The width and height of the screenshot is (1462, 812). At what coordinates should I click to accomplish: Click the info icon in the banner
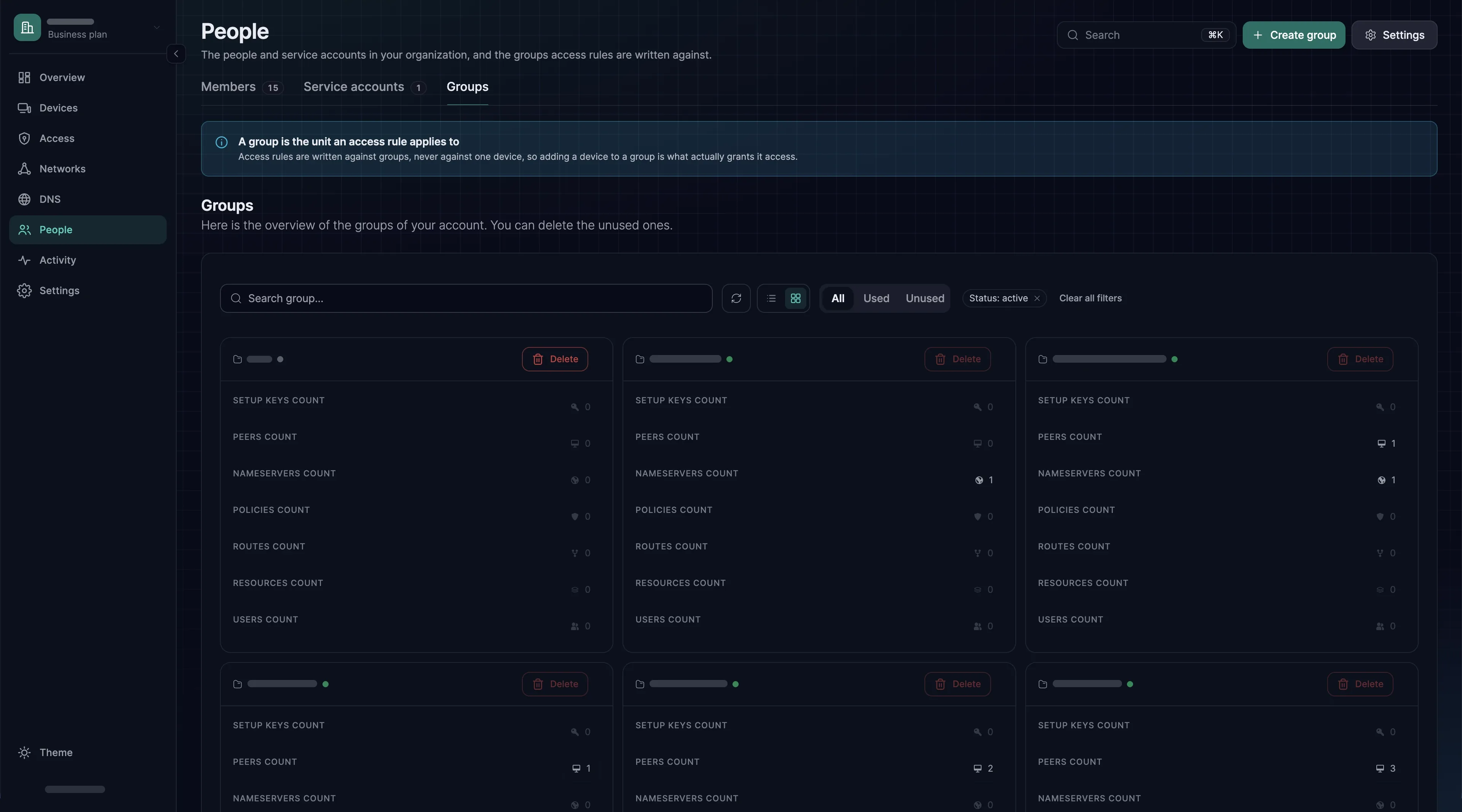coord(221,142)
